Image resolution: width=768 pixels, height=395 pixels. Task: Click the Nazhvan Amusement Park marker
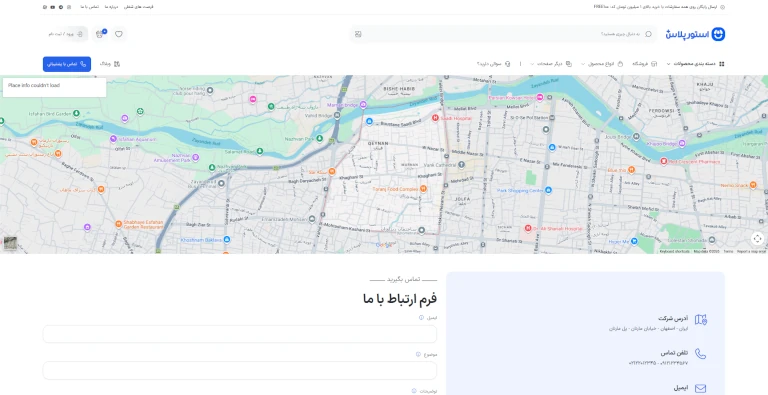coord(195,157)
